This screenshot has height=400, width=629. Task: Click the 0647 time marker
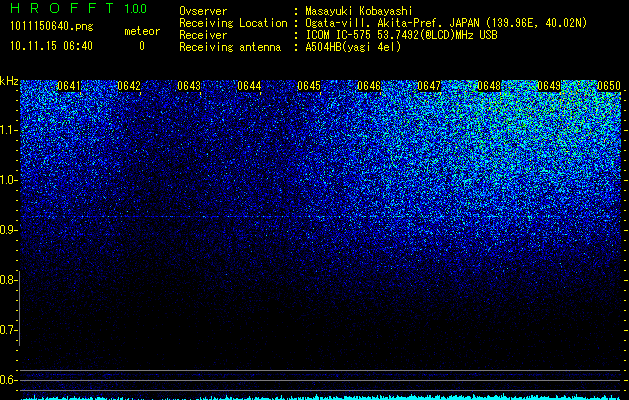[x=429, y=86]
